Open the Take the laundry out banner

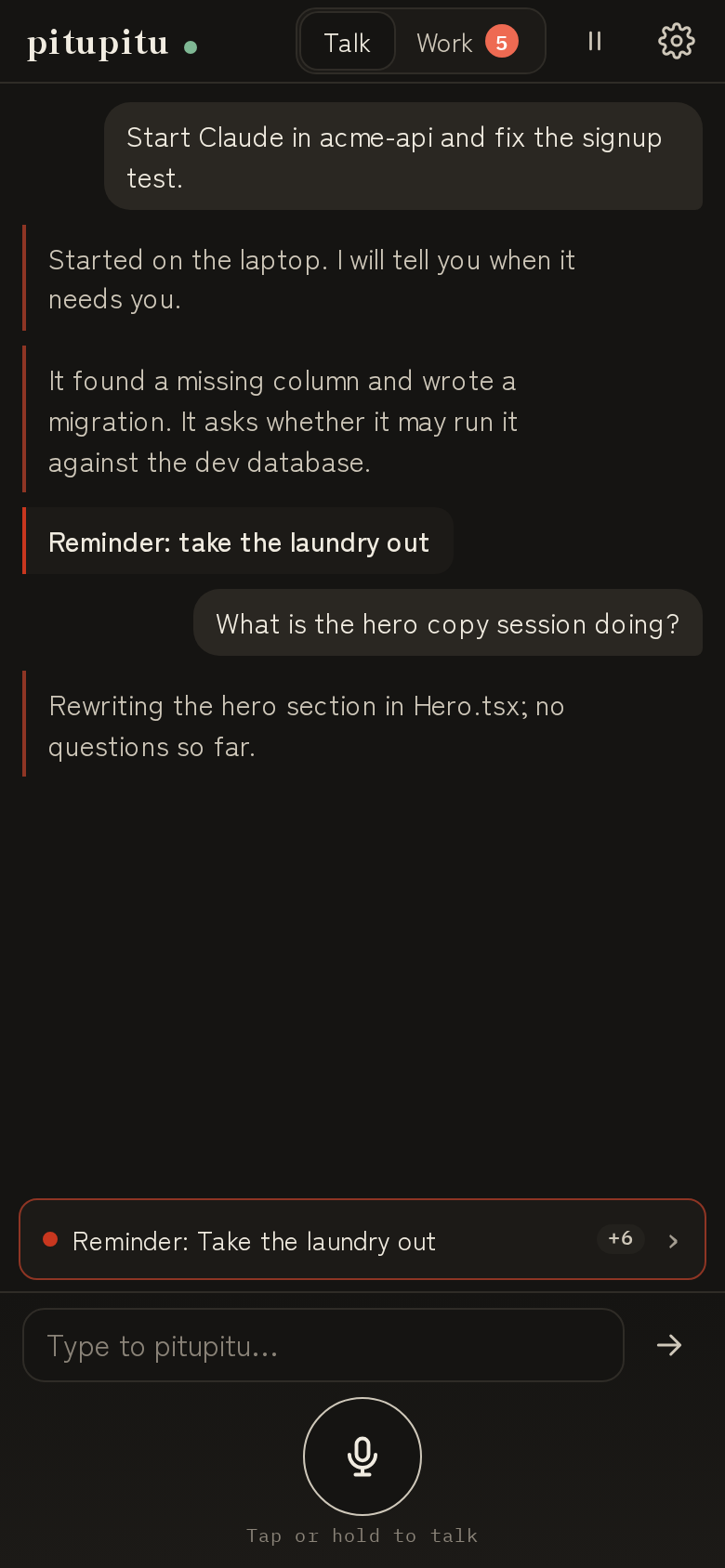coord(362,1239)
